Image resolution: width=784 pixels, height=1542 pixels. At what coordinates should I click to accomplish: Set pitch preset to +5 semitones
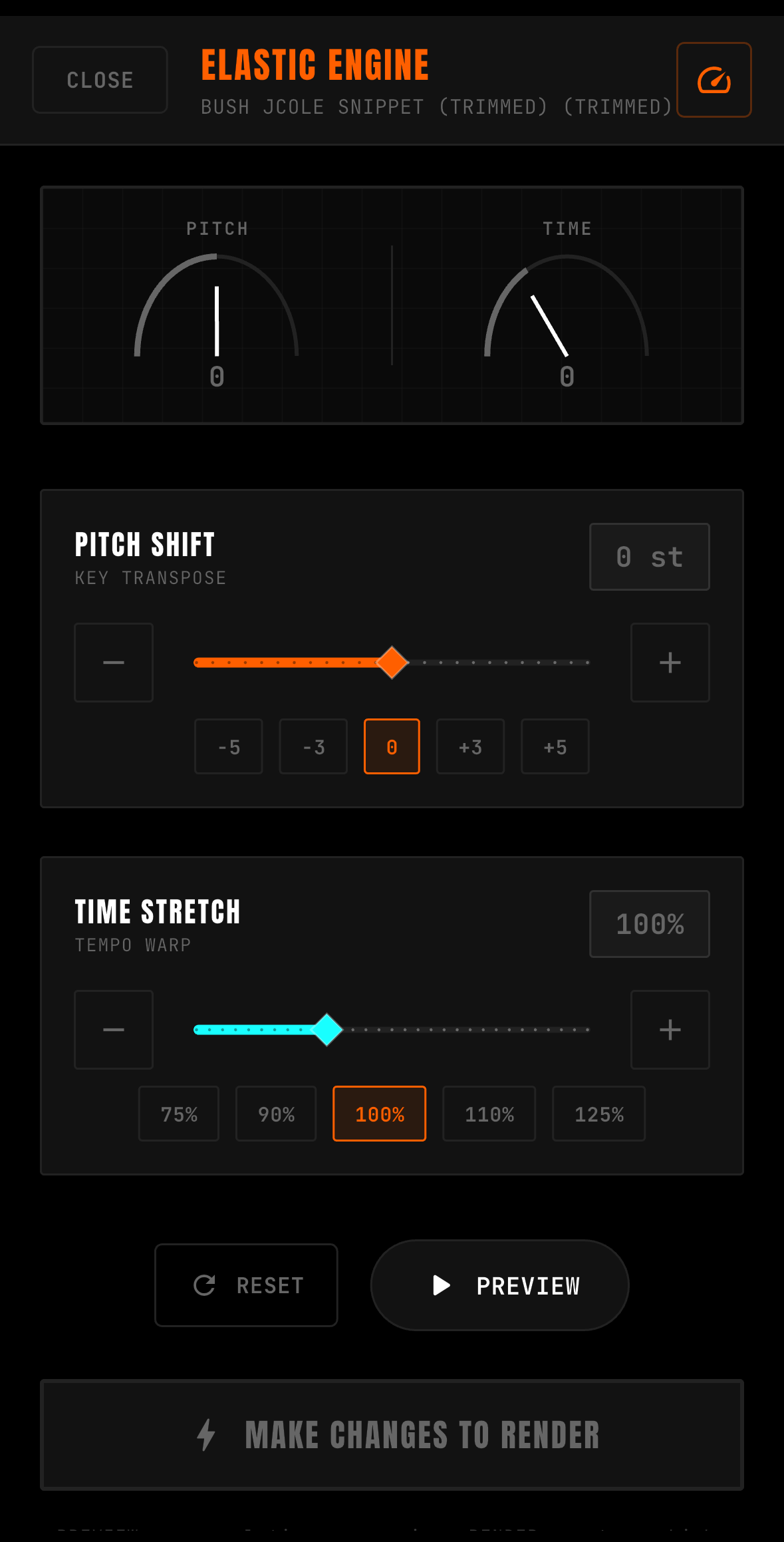click(555, 746)
